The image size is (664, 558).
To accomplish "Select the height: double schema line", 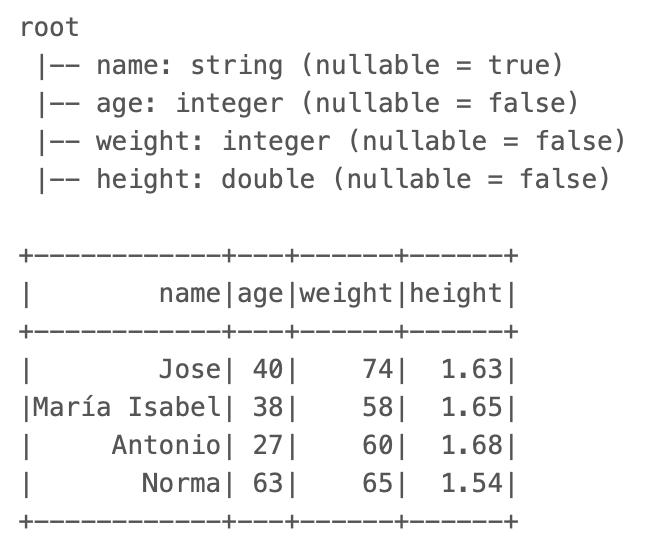I will 352,180.
